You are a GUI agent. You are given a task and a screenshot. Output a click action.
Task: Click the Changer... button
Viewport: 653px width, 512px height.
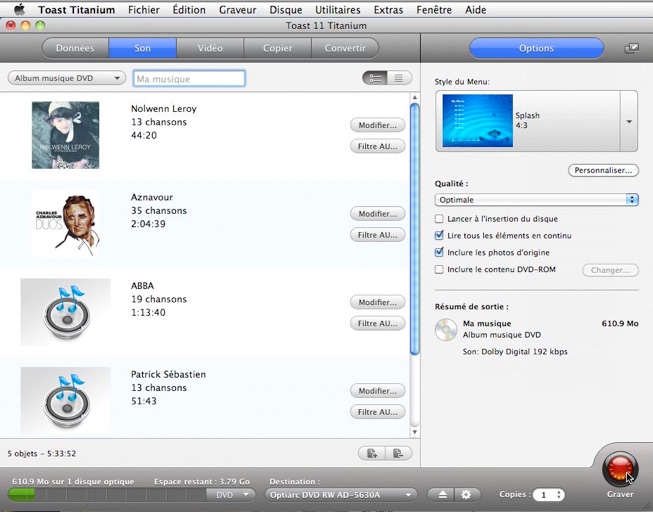(610, 270)
